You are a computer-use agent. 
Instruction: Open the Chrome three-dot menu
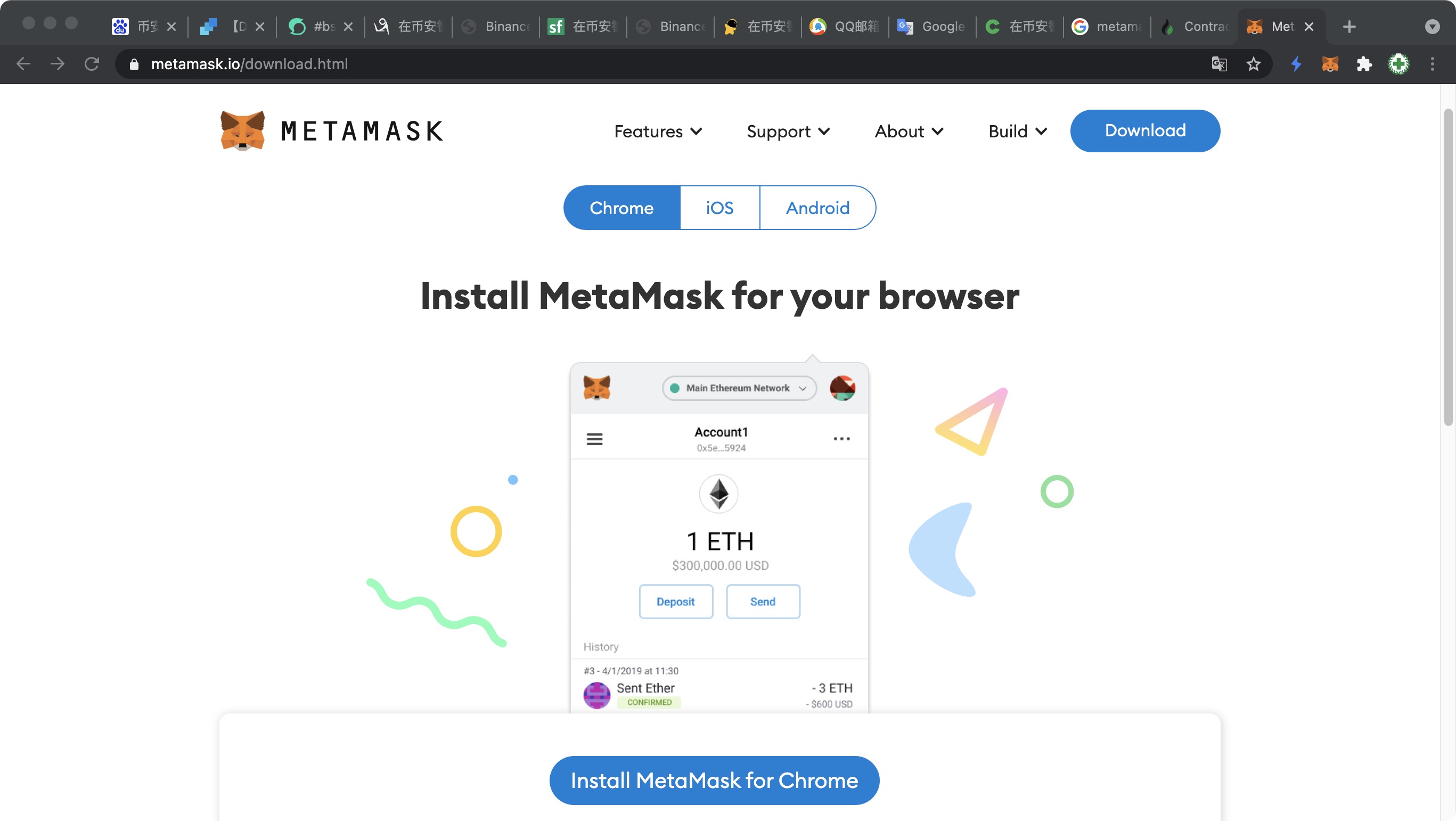pos(1432,64)
